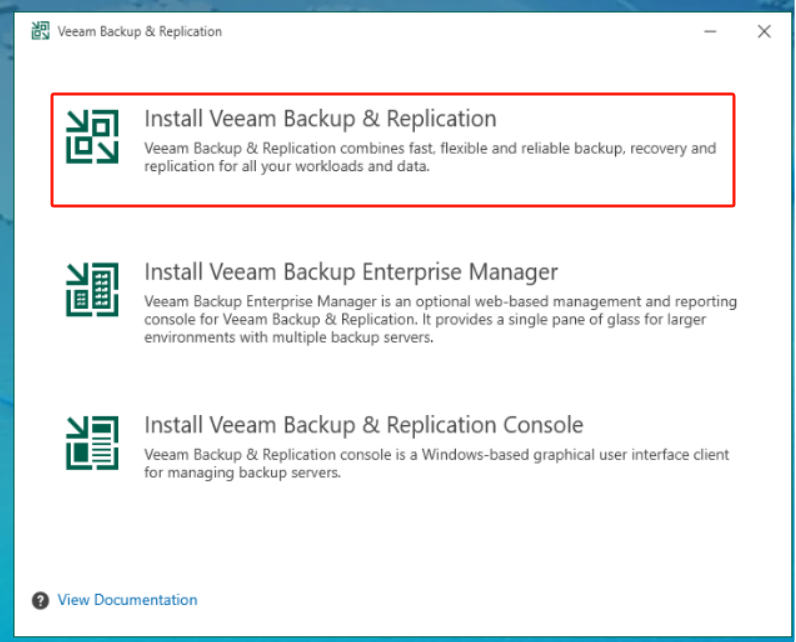Click the 'optional web-based management' description text

(441, 319)
